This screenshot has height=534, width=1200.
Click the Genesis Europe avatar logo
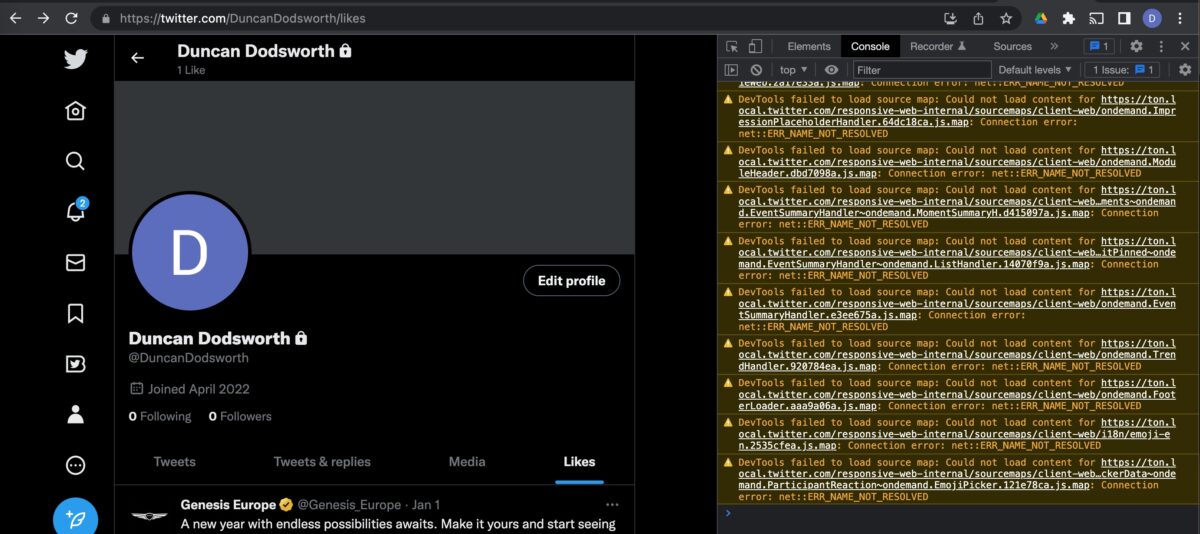click(150, 516)
